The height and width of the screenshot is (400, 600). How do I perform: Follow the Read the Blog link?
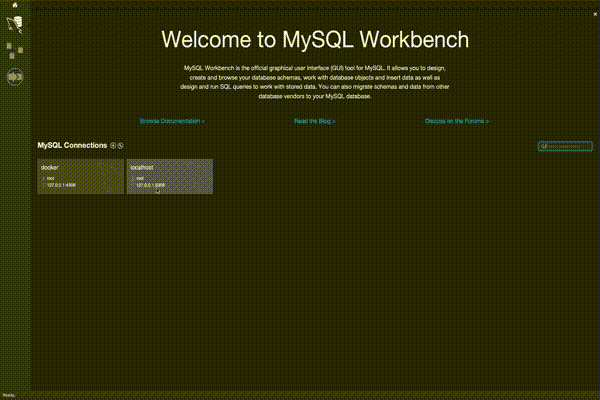point(315,121)
